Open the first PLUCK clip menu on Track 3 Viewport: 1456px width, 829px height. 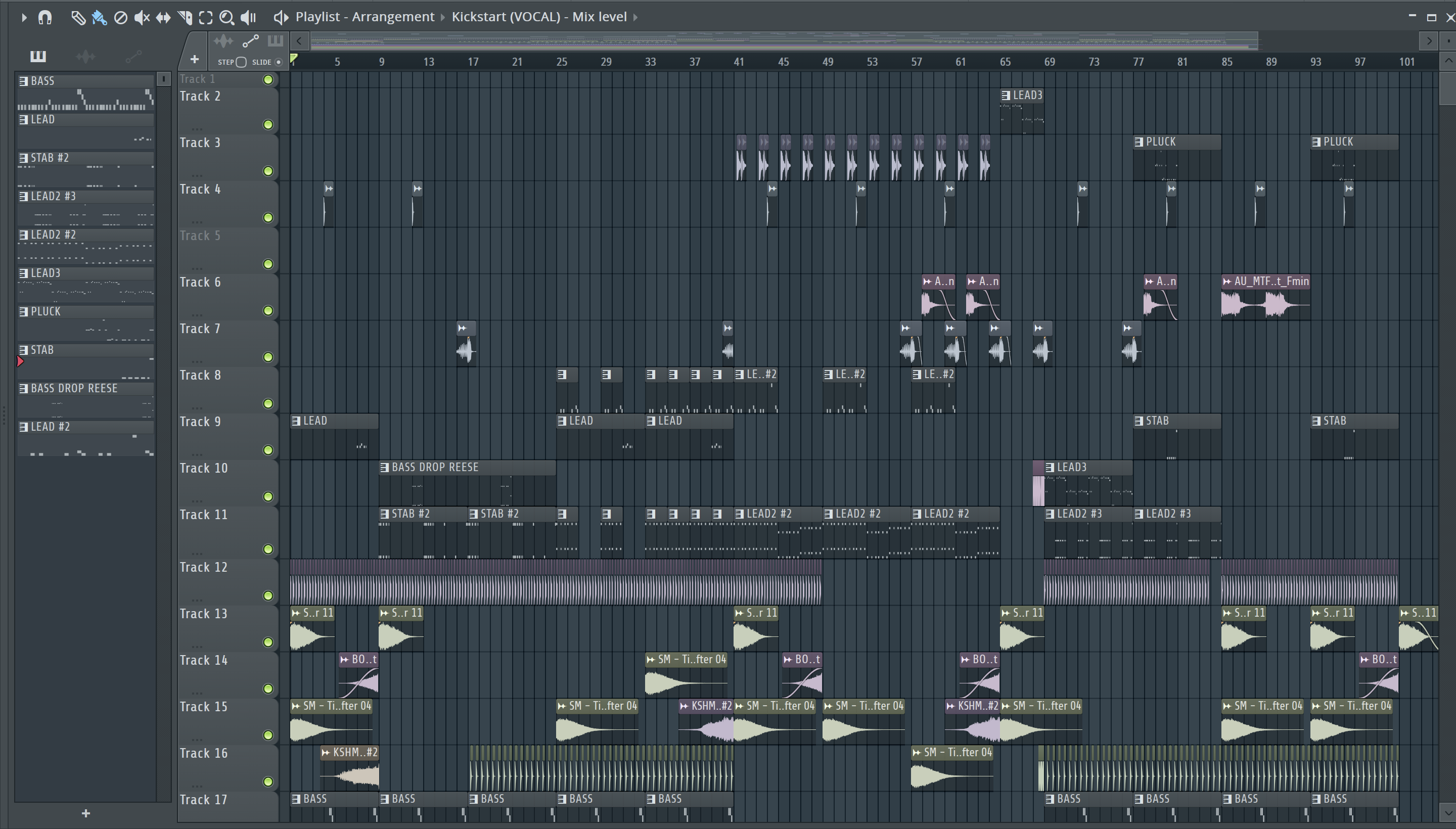coord(1139,142)
